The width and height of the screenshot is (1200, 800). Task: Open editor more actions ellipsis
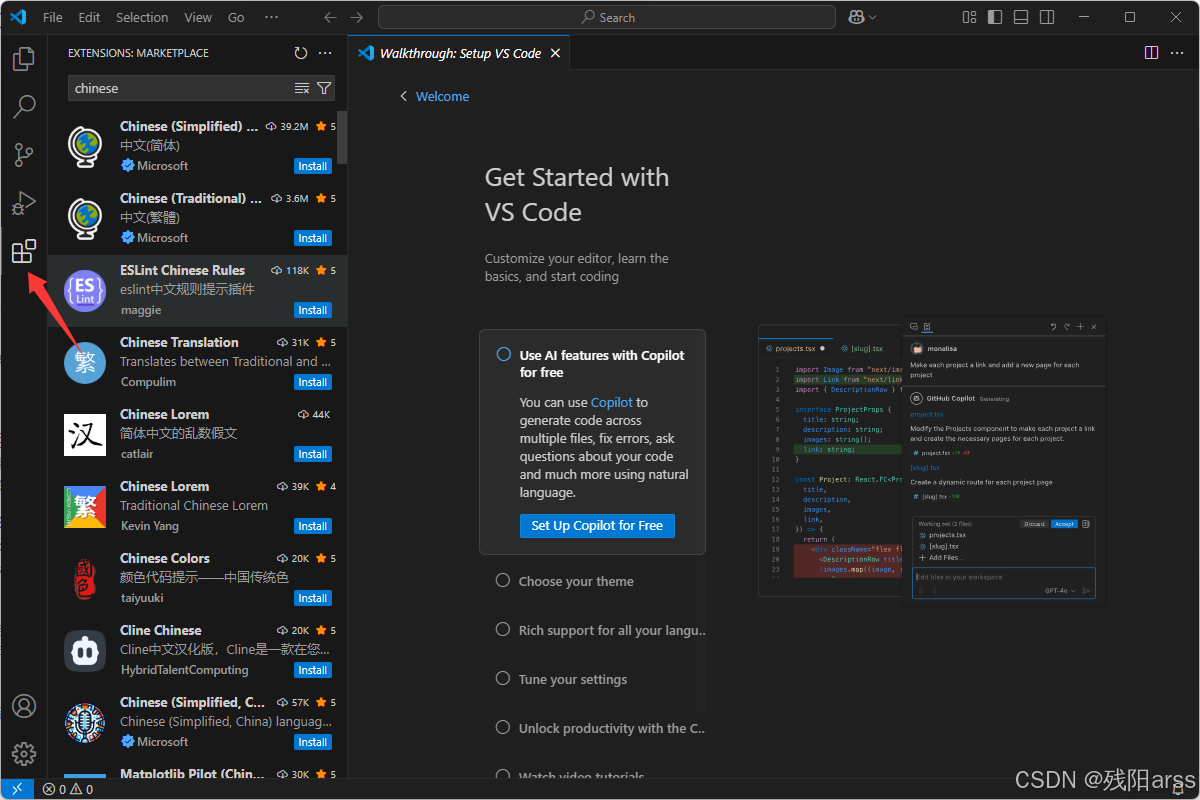[1177, 53]
